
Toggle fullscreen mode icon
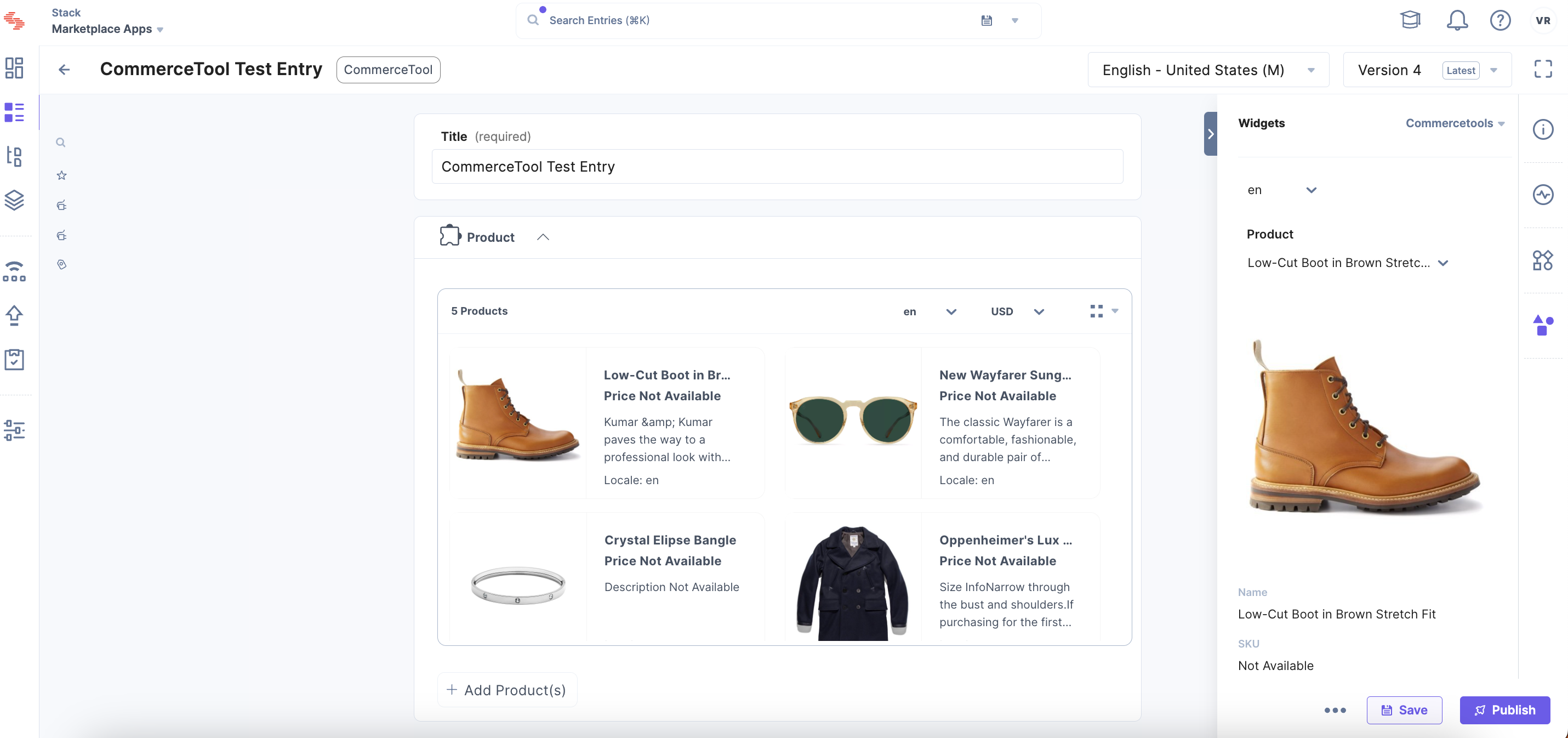click(1543, 69)
